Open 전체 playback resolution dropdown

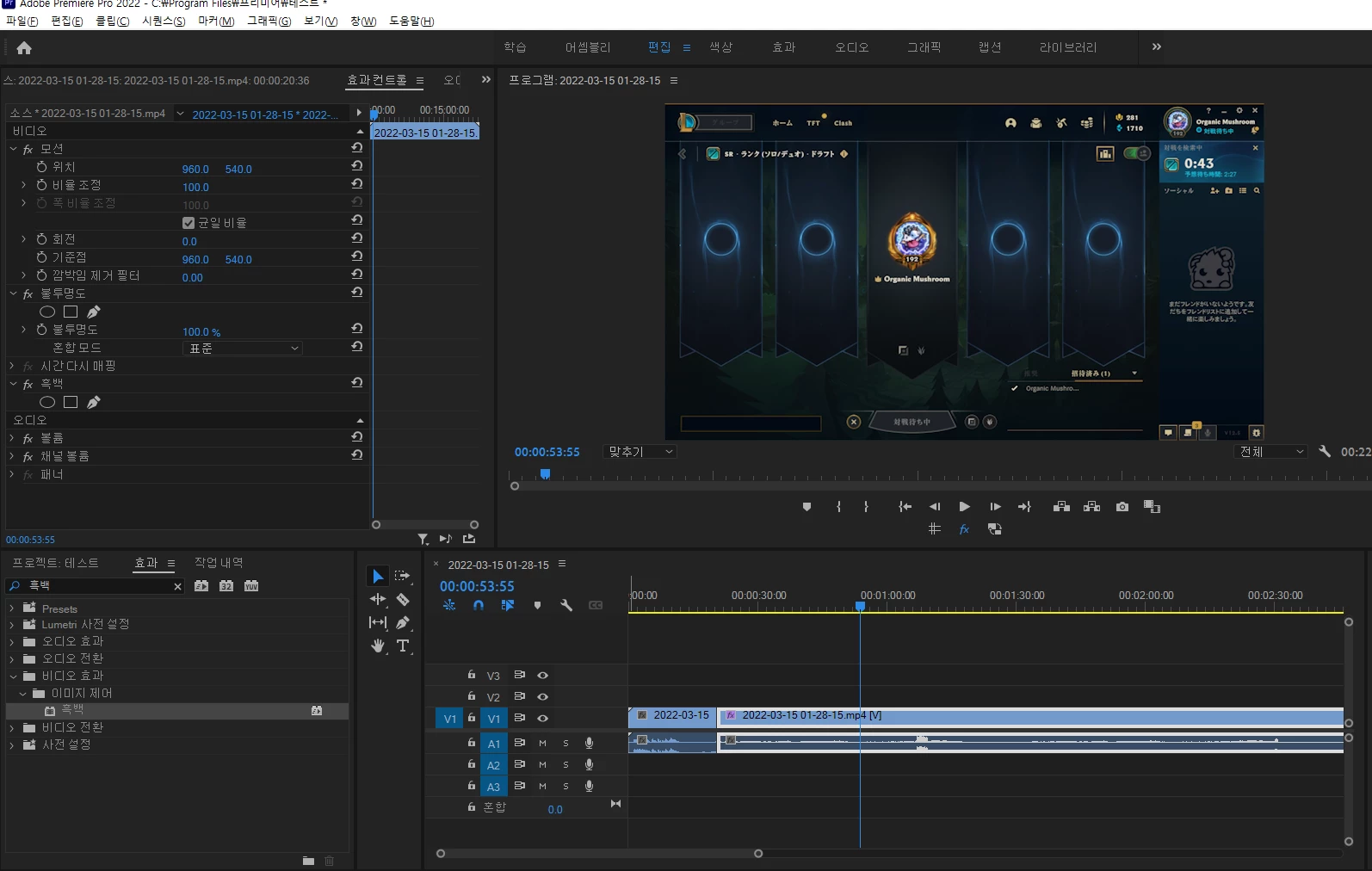[x=1271, y=451]
